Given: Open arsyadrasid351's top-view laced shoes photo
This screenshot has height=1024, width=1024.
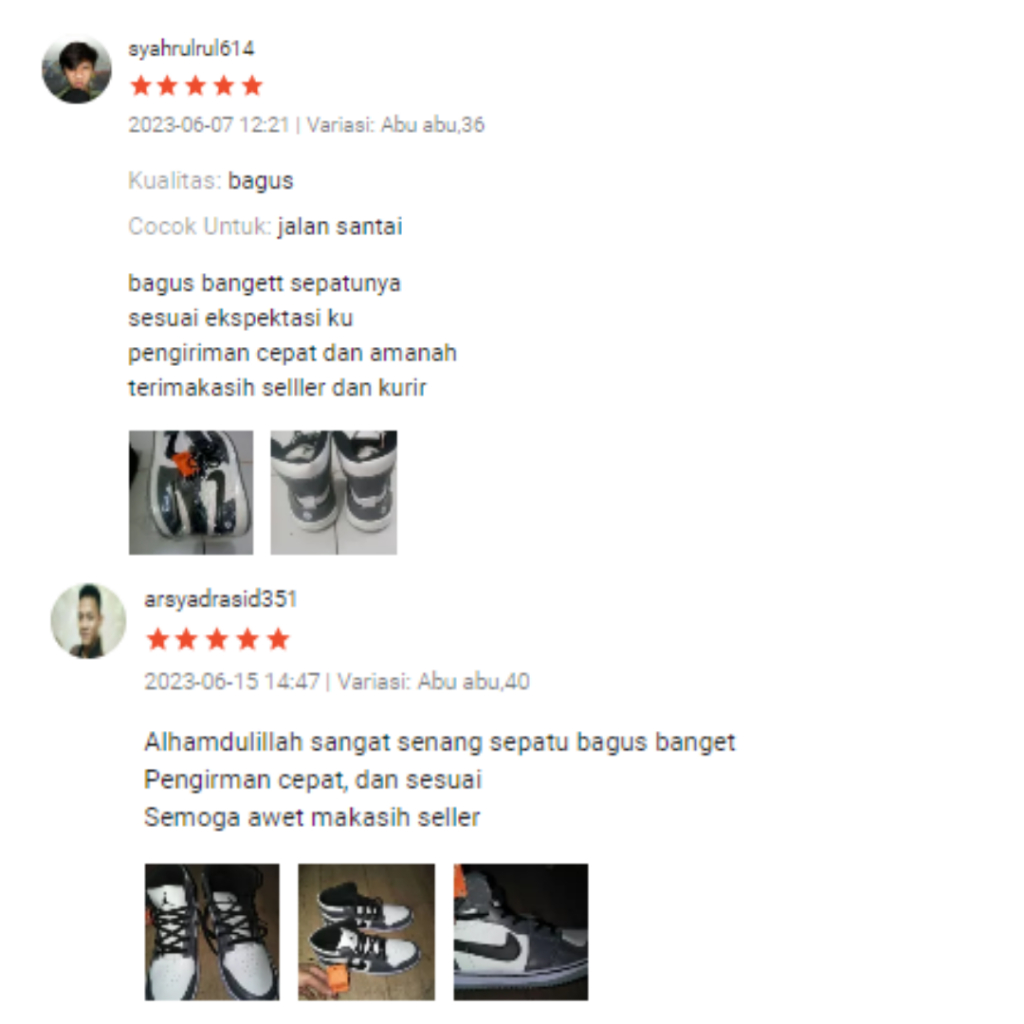Looking at the screenshot, I should point(212,932).
